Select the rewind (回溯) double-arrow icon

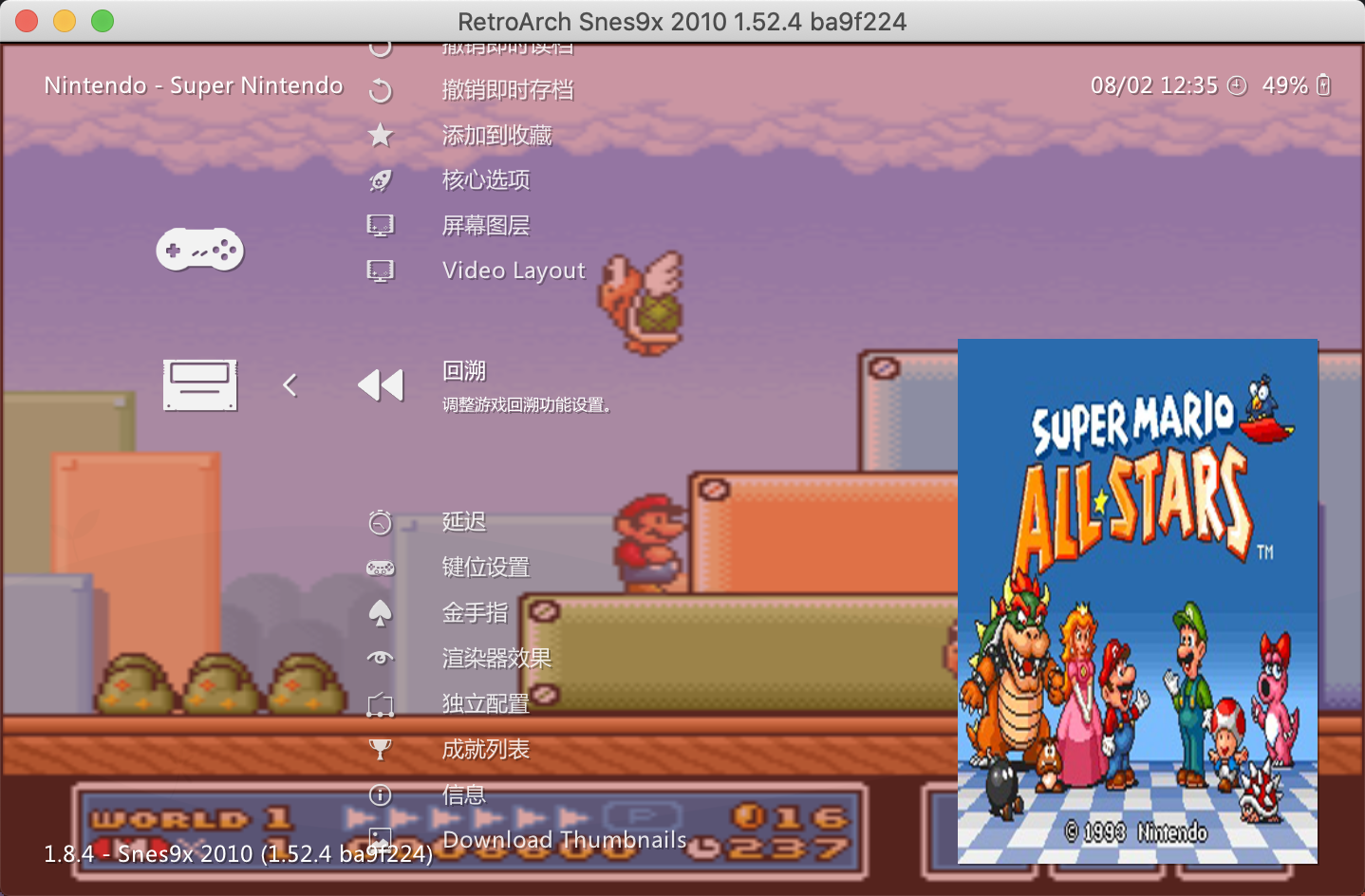380,384
